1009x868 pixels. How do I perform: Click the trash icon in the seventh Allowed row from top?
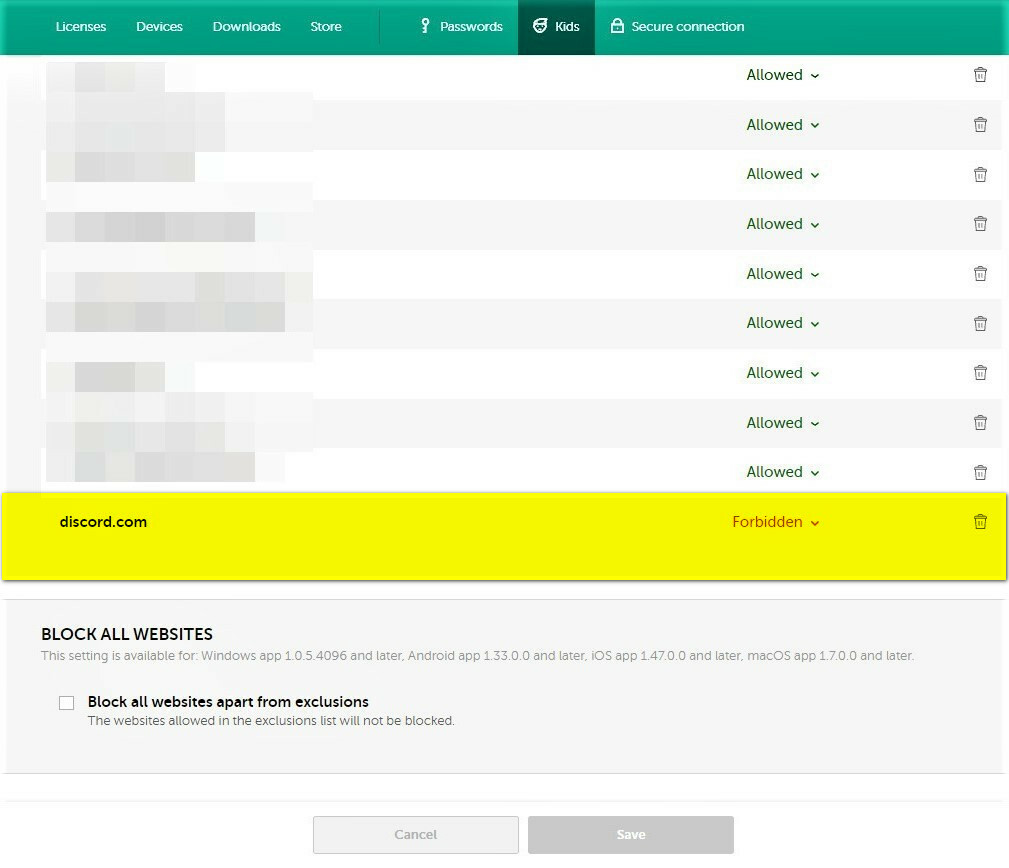click(980, 373)
